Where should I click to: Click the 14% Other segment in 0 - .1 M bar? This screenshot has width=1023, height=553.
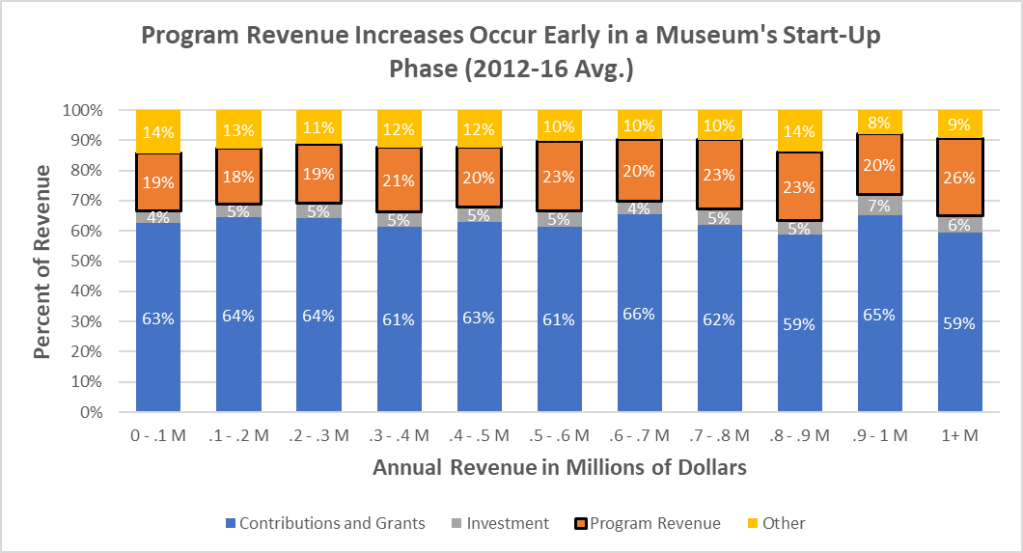click(158, 130)
